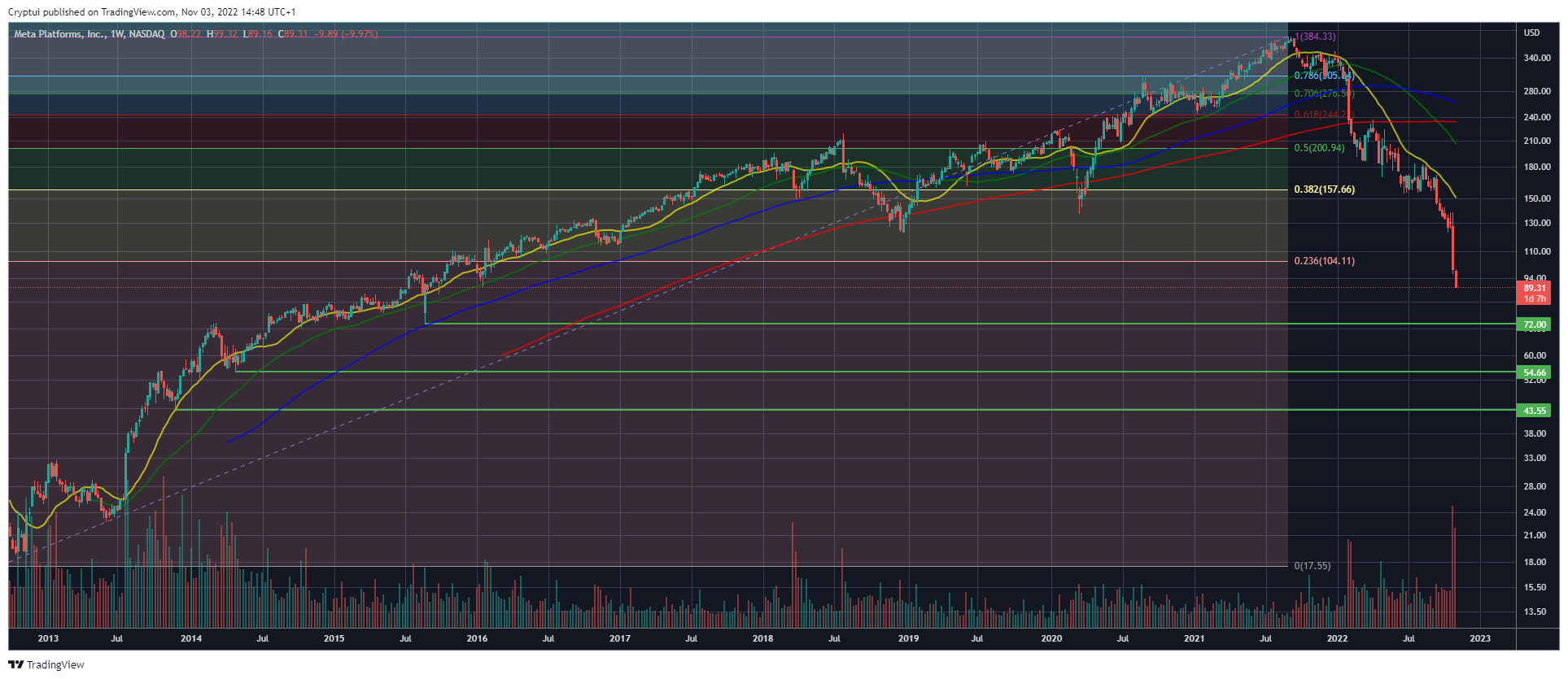Click 130.00 on the price axis
Viewport: 1568px width, 679px height.
click(1536, 223)
